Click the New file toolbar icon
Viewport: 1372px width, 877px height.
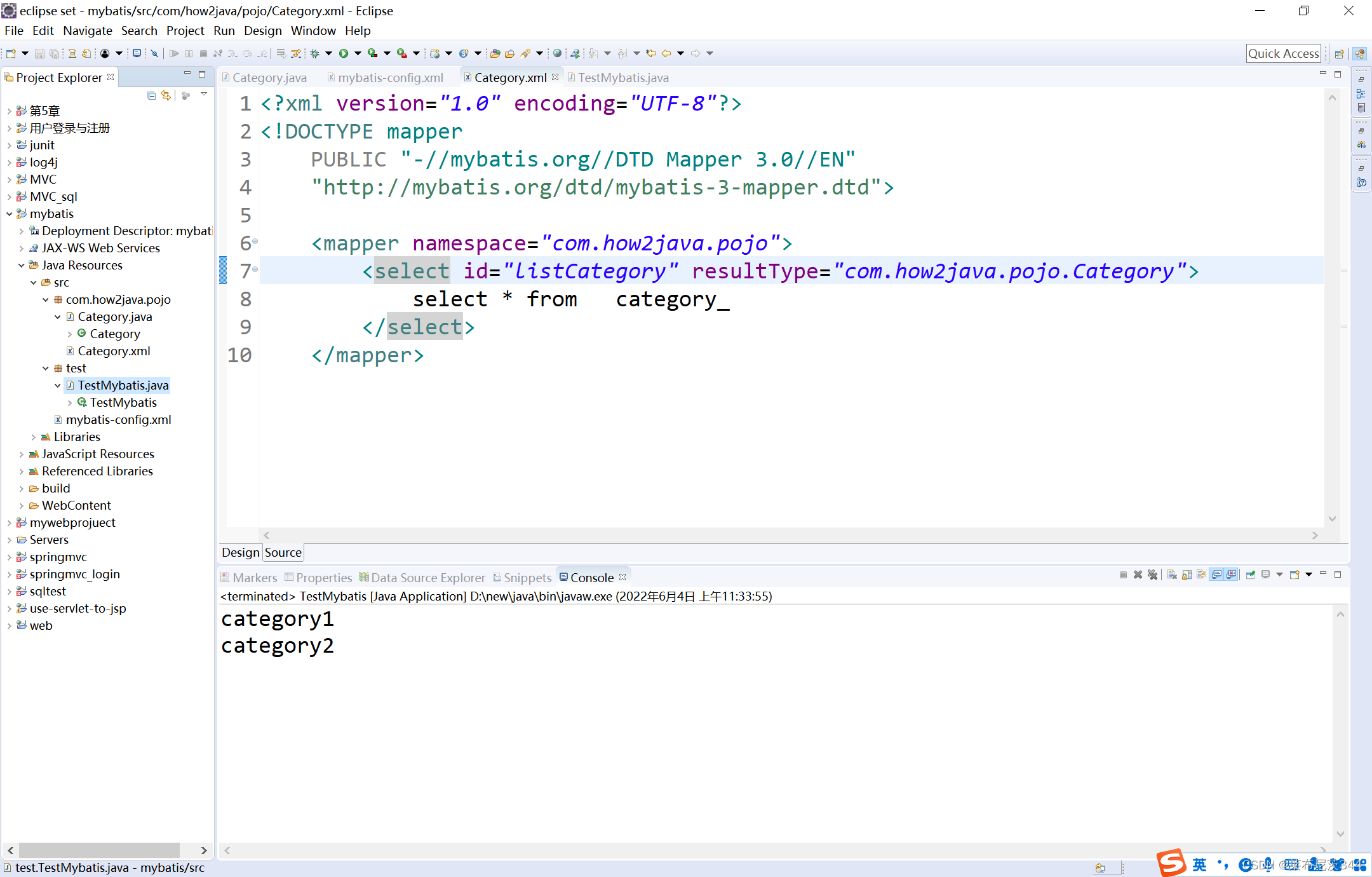(x=11, y=53)
